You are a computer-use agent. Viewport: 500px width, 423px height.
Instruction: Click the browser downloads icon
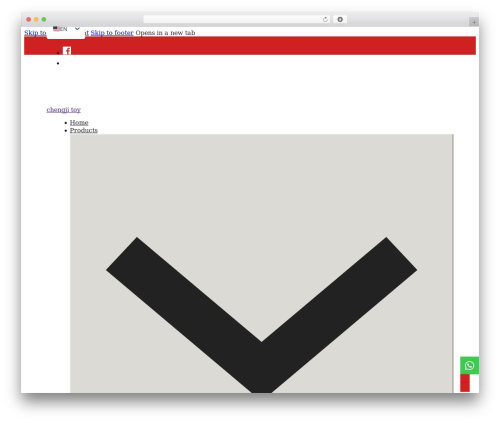(340, 20)
